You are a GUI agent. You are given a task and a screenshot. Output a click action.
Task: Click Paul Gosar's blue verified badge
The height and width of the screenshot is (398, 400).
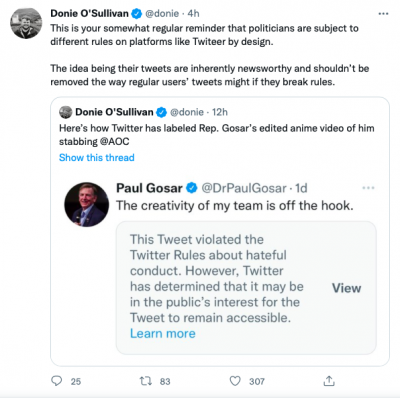(x=192, y=188)
